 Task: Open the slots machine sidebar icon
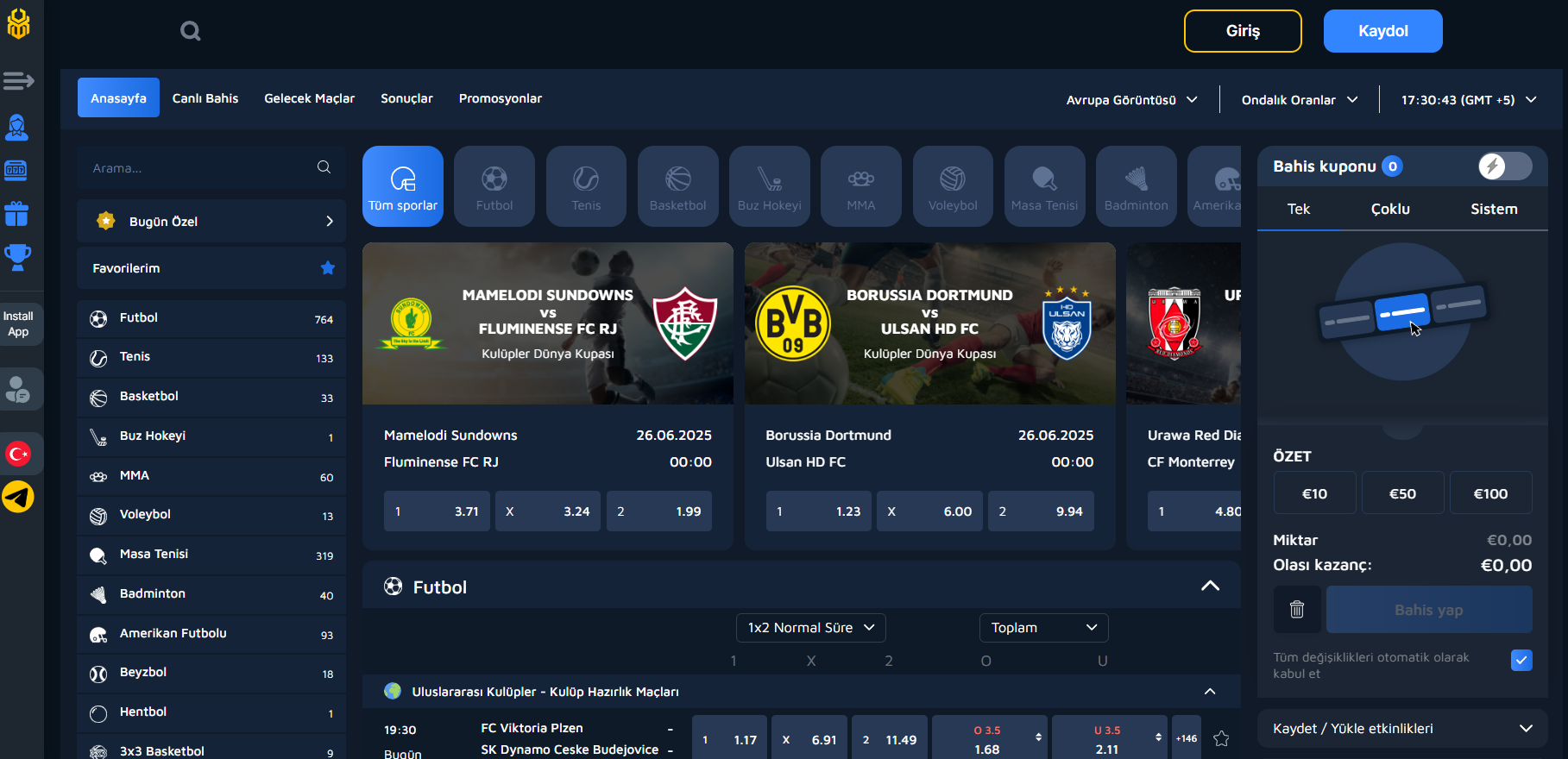16,170
